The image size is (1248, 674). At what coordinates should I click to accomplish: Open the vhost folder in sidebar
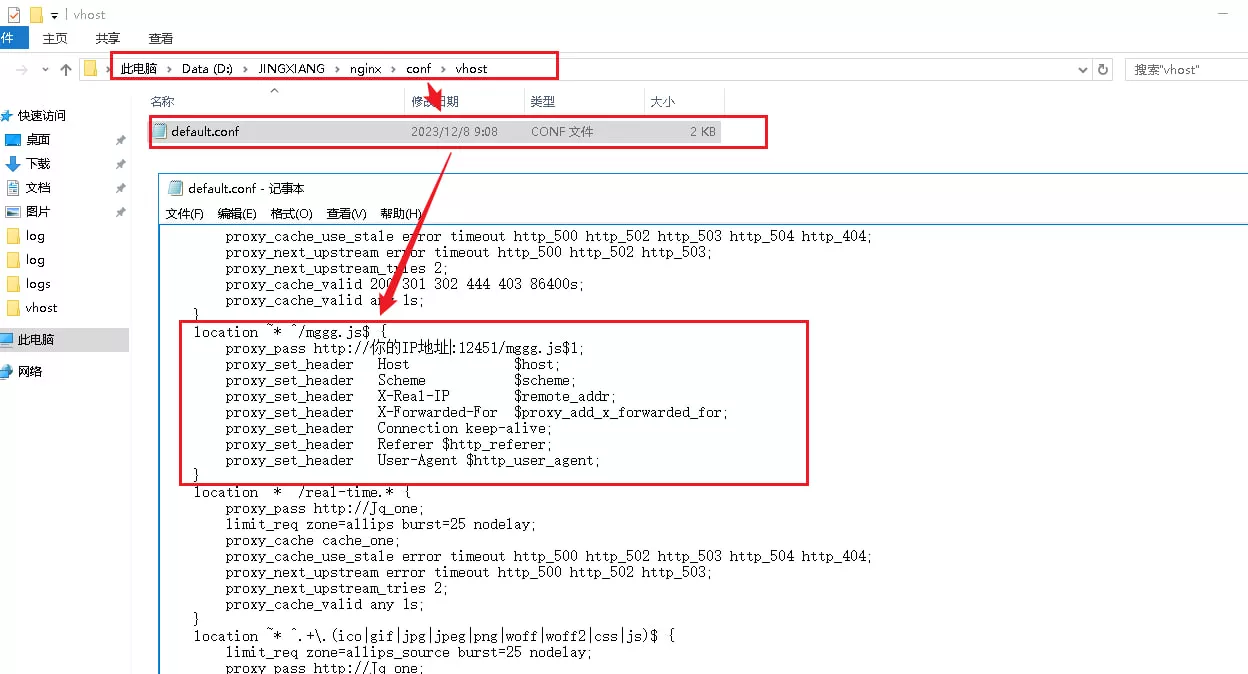click(x=41, y=308)
